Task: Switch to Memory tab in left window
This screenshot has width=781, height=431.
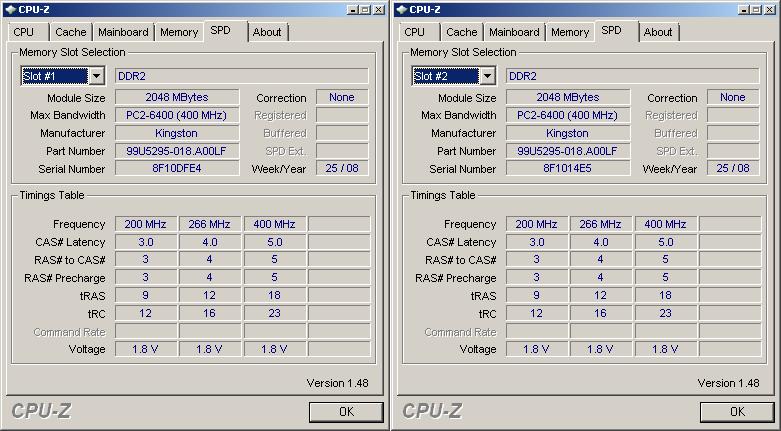Action: [x=179, y=32]
